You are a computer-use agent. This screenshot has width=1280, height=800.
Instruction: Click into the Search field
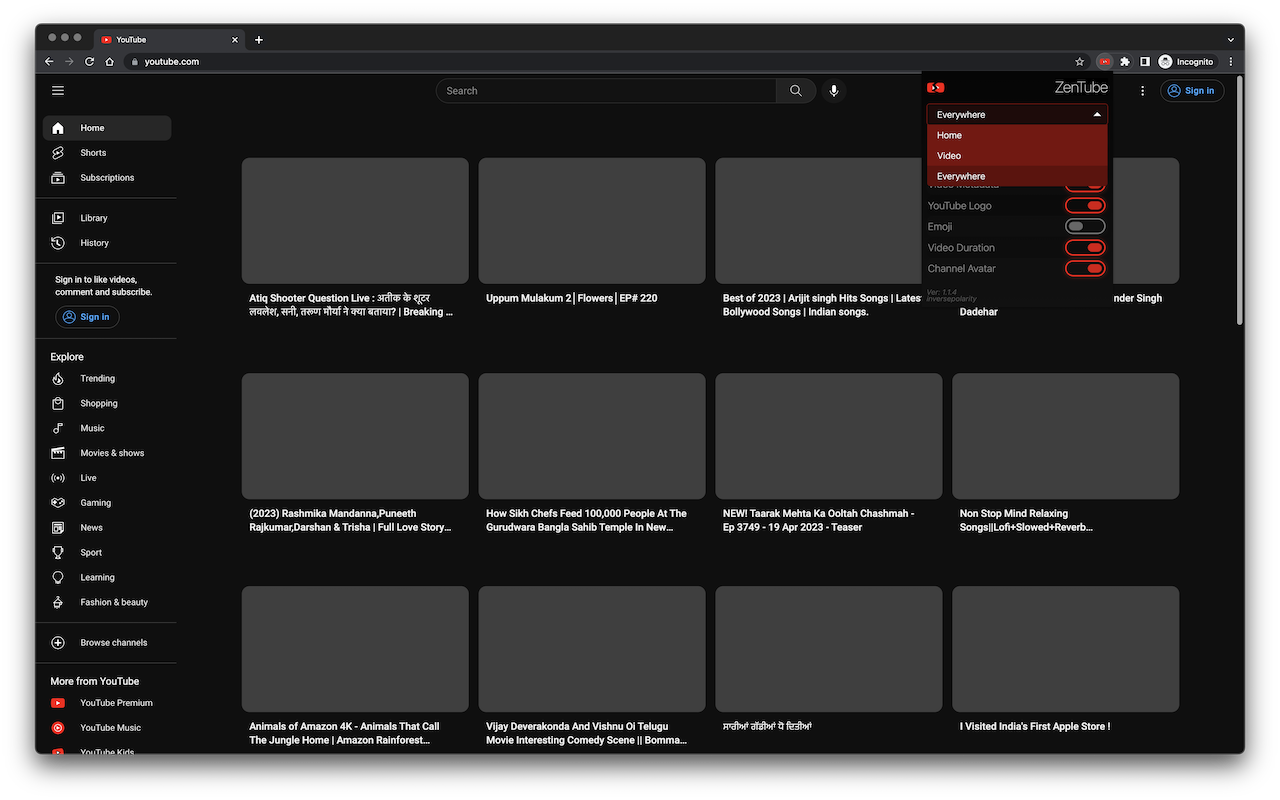[x=606, y=91]
